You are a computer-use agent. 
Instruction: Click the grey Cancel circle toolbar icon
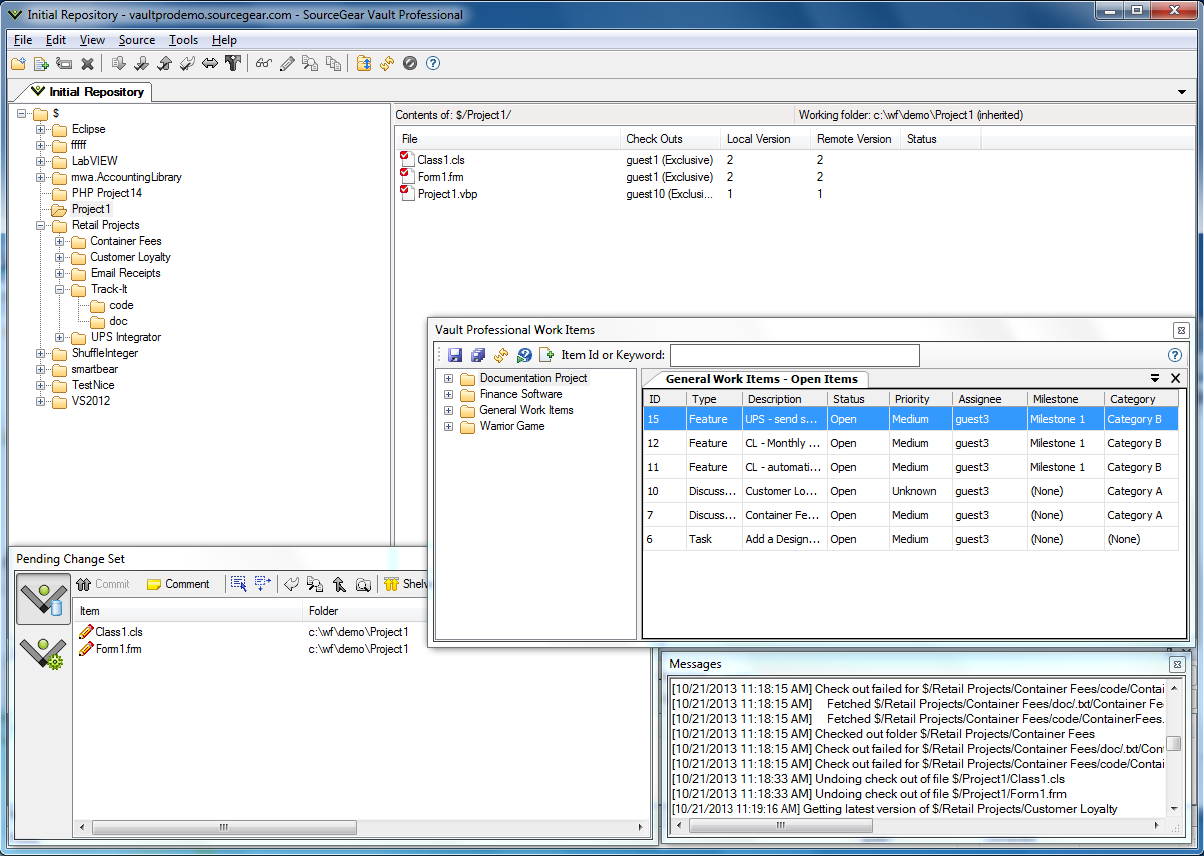(x=410, y=64)
